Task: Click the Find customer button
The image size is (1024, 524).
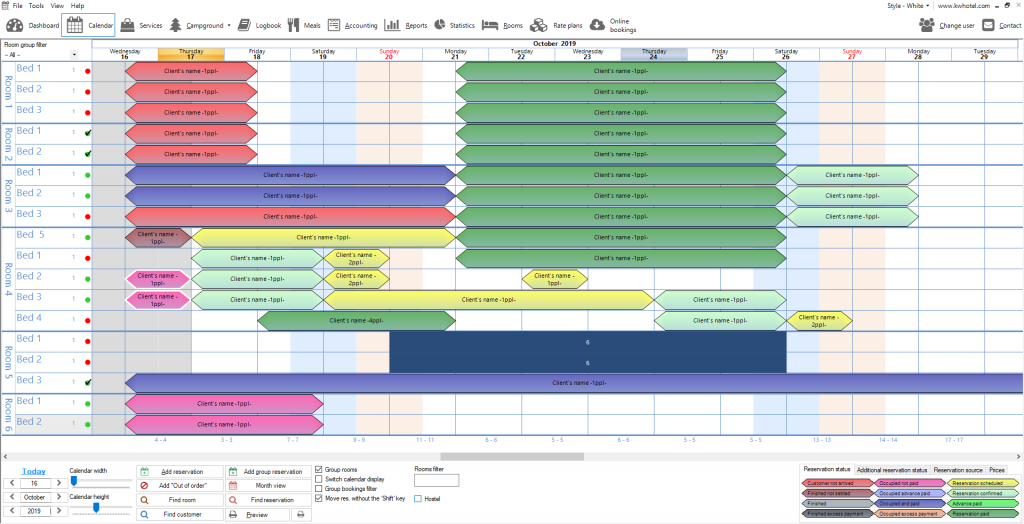Action: [x=180, y=515]
